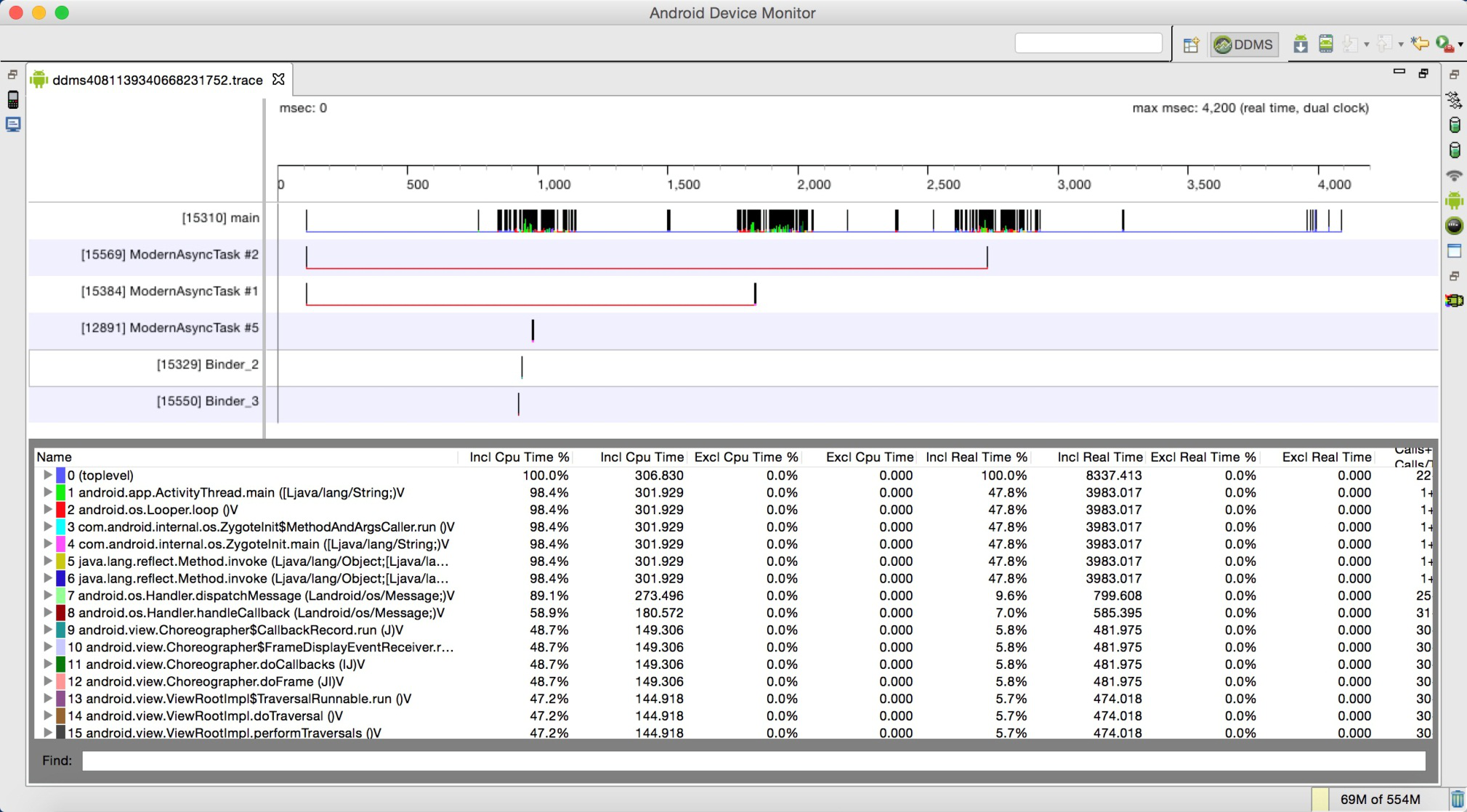Switch to the DDMS perspective
The image size is (1467, 812).
[x=1244, y=45]
